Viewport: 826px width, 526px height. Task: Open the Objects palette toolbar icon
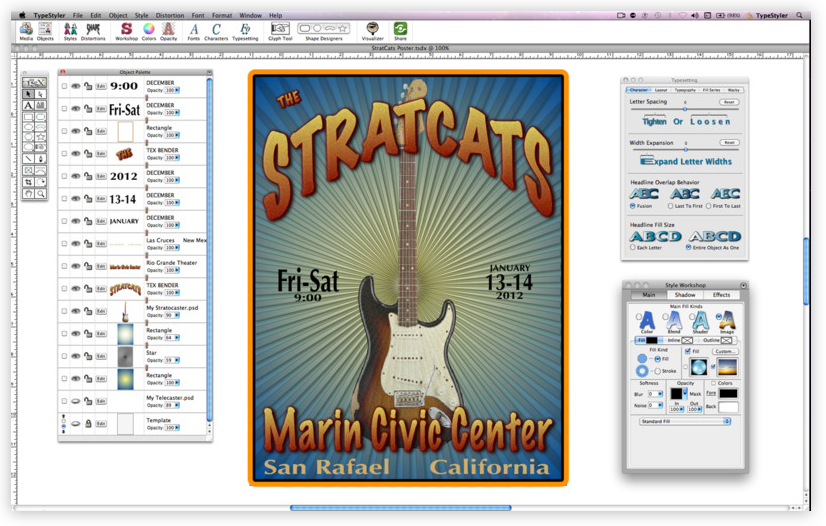coord(45,31)
